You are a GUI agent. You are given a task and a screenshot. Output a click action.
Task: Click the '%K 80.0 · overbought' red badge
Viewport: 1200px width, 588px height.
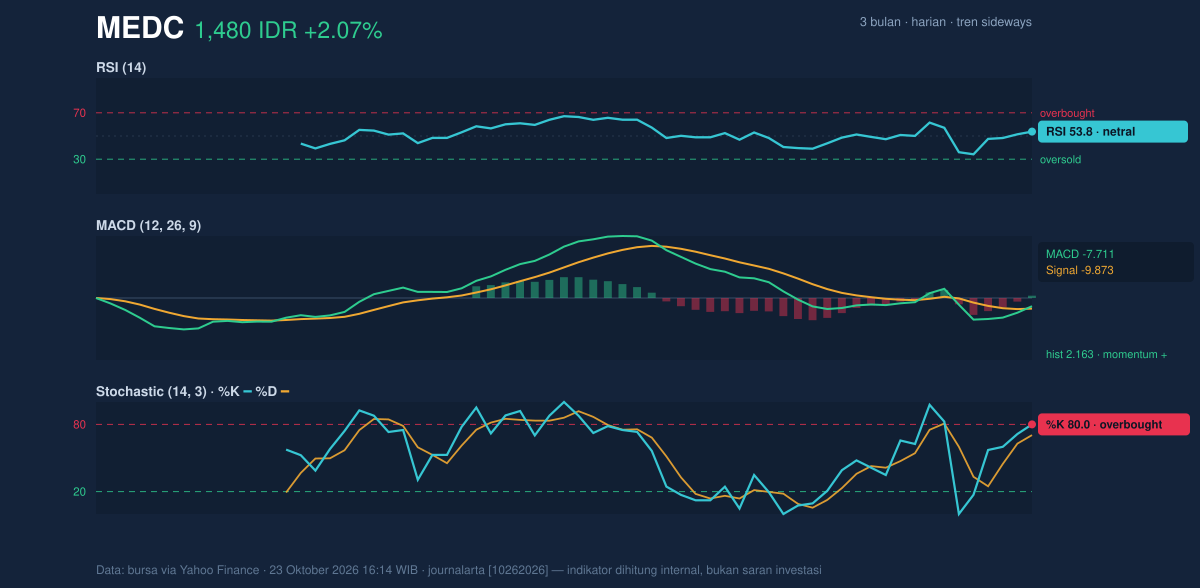click(1114, 425)
